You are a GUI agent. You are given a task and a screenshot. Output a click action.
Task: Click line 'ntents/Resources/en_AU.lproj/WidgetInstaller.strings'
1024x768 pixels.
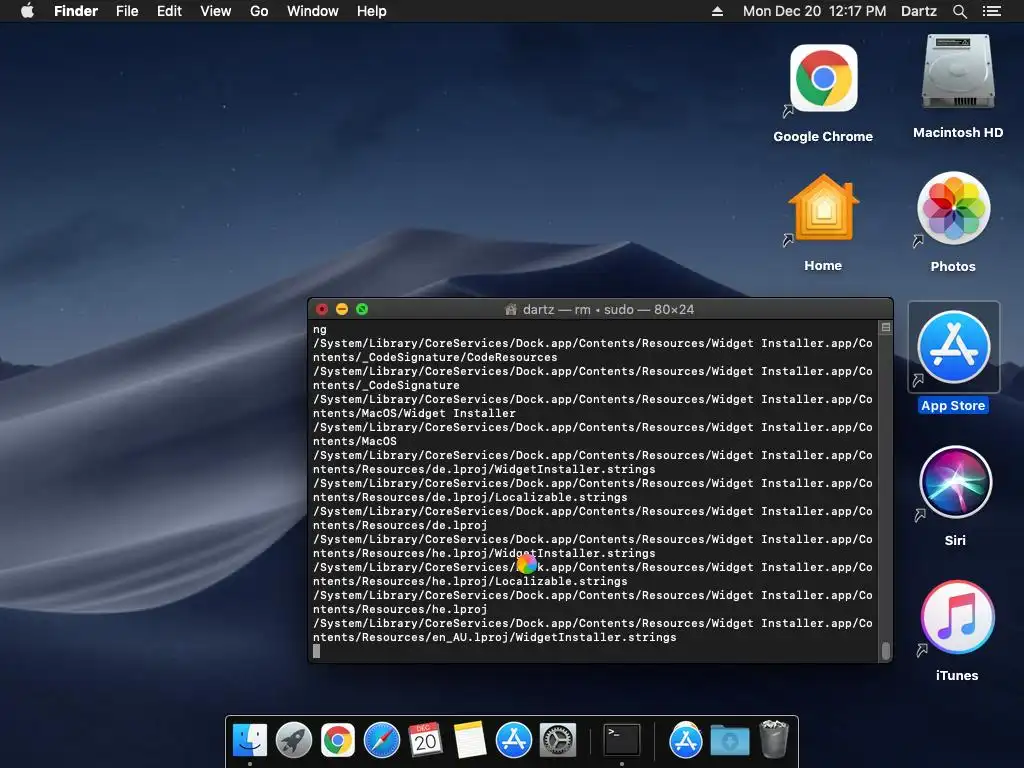494,637
